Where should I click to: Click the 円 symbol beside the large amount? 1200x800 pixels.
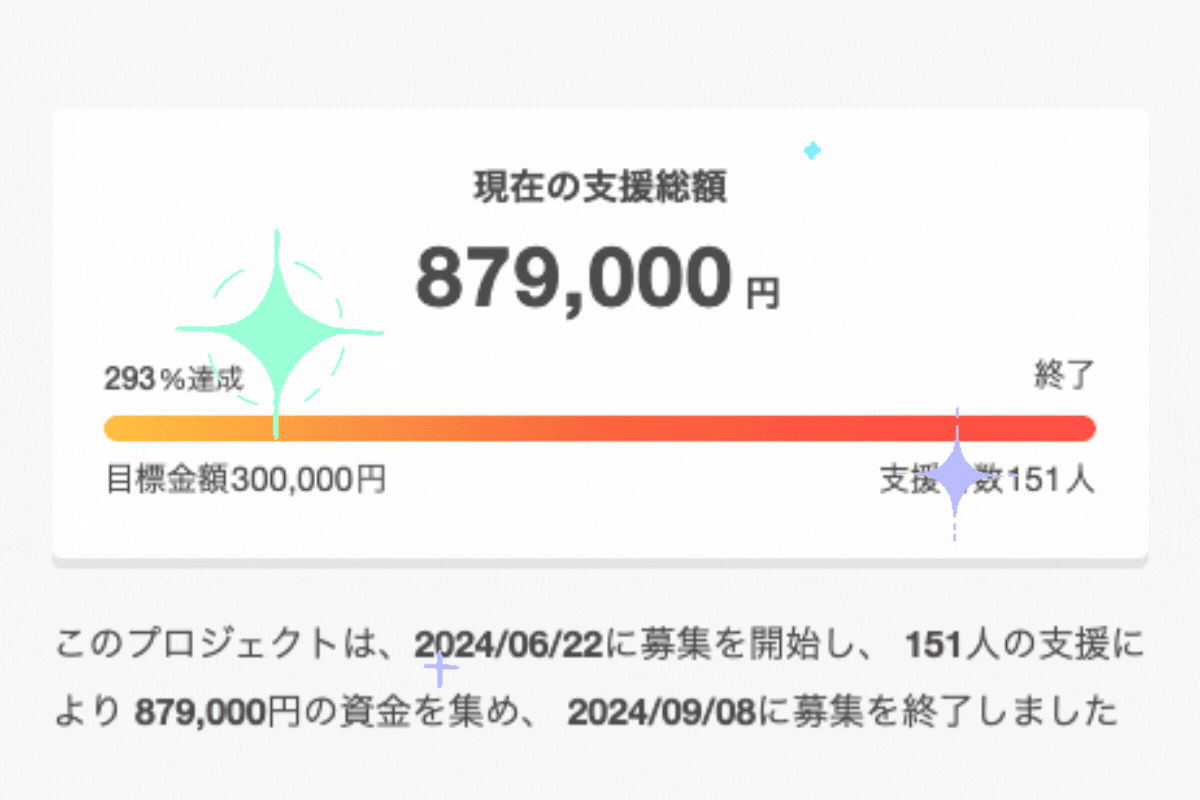tap(763, 293)
